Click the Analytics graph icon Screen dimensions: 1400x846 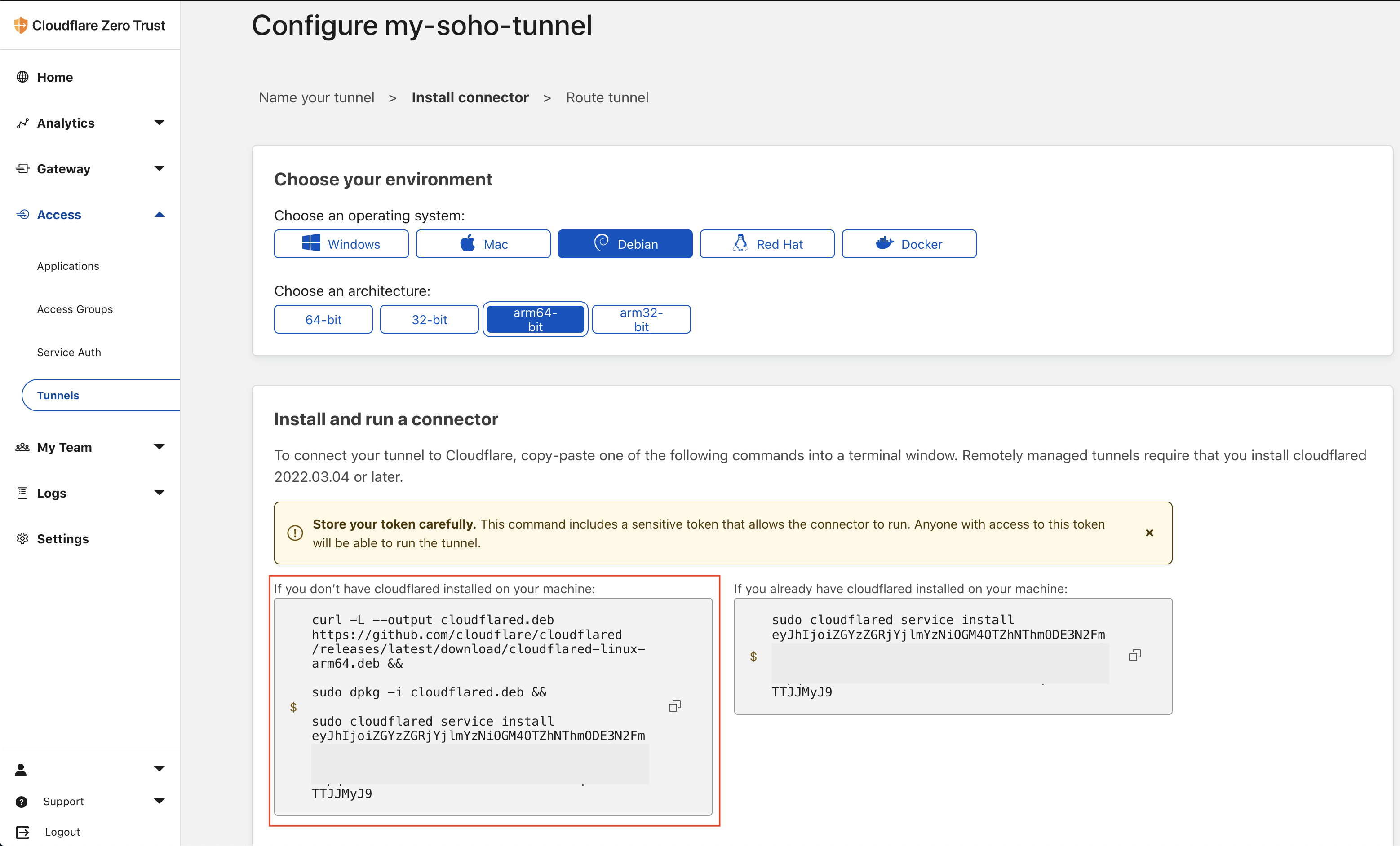coord(22,123)
